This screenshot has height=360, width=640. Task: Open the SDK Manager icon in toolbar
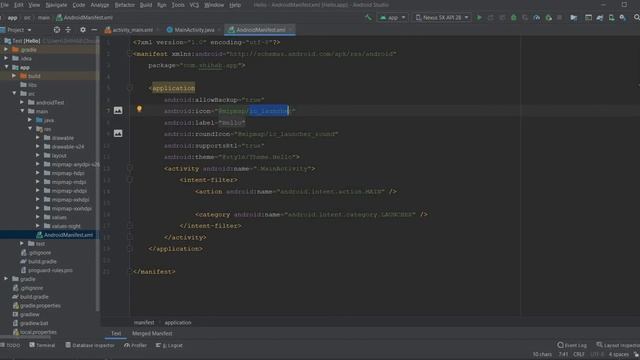tap(622, 18)
